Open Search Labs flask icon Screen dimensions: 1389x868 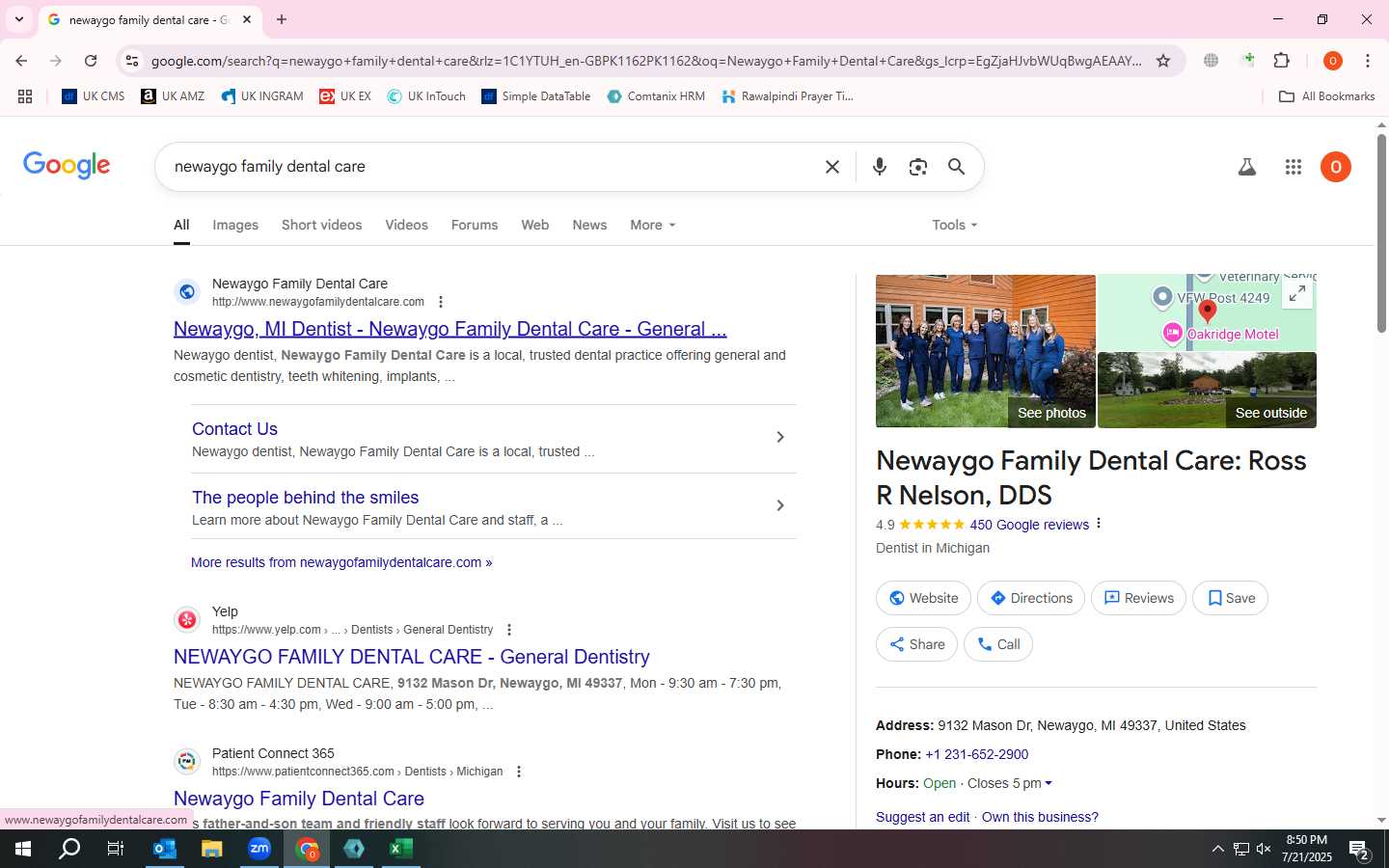(1247, 167)
